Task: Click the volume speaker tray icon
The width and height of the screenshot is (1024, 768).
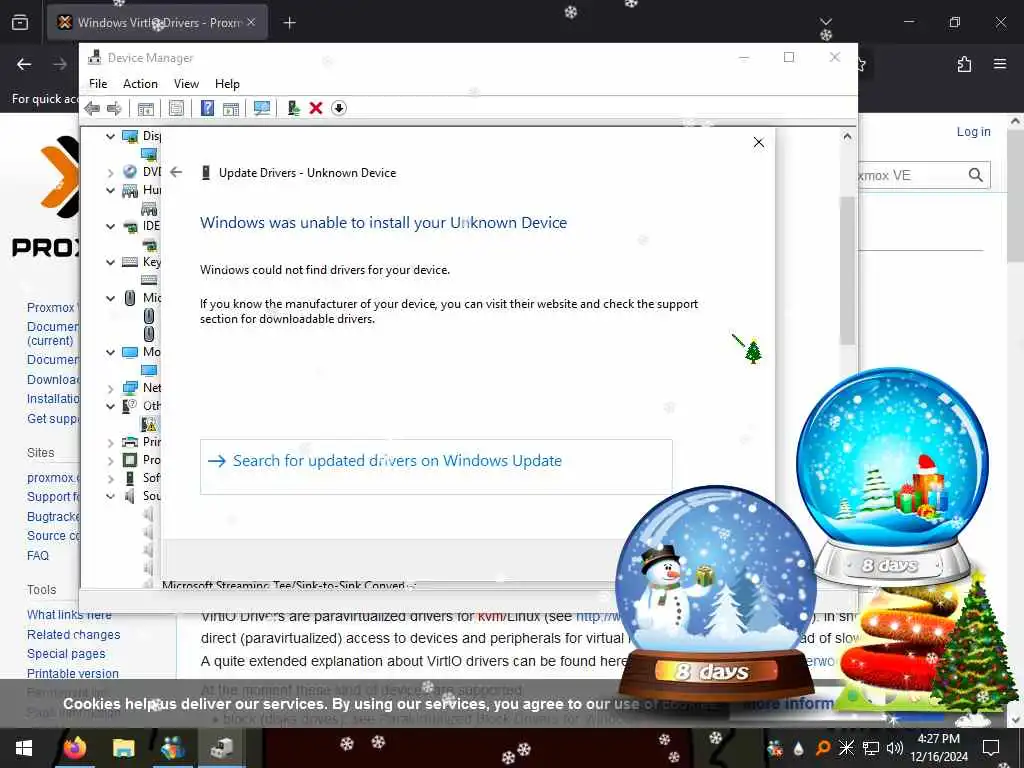Action: coord(895,748)
